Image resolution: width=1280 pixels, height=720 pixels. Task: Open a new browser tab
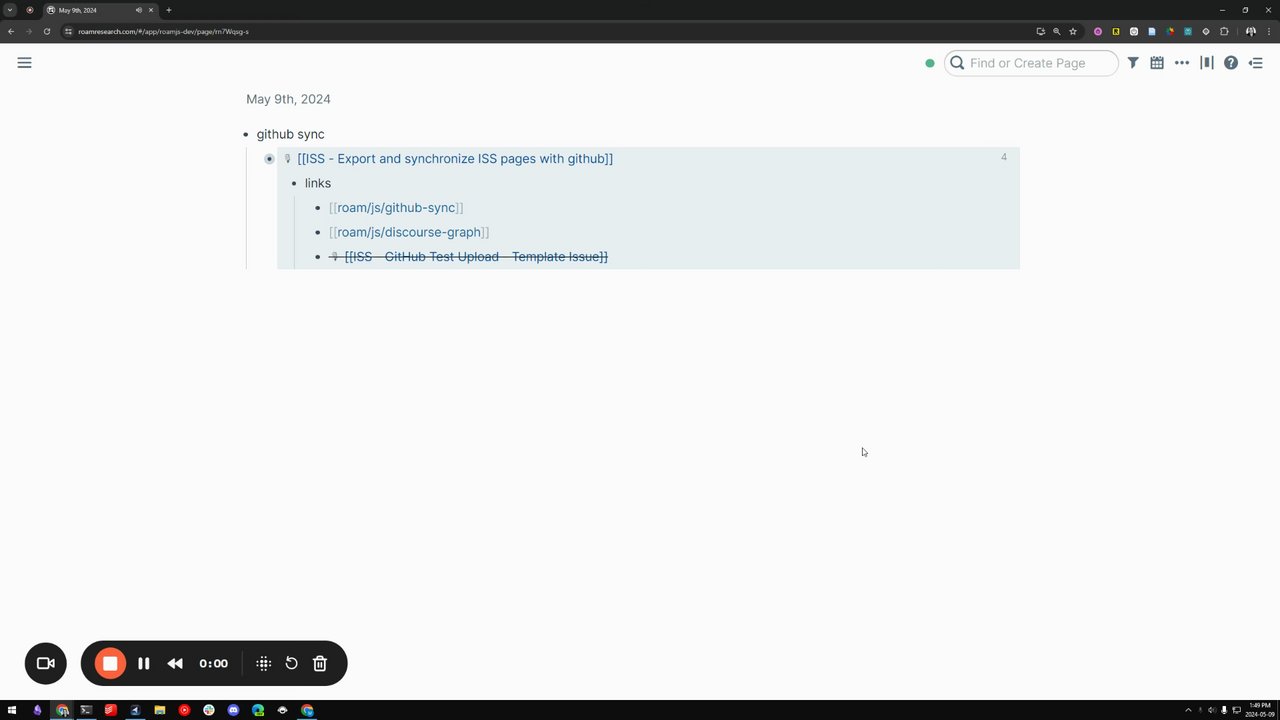point(169,10)
